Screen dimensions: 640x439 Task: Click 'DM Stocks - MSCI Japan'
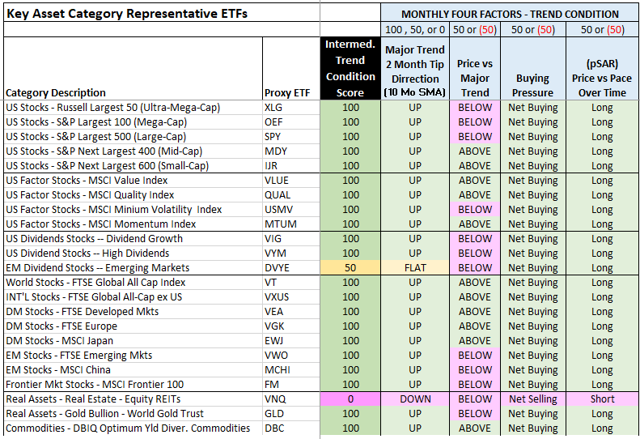[x=59, y=341]
